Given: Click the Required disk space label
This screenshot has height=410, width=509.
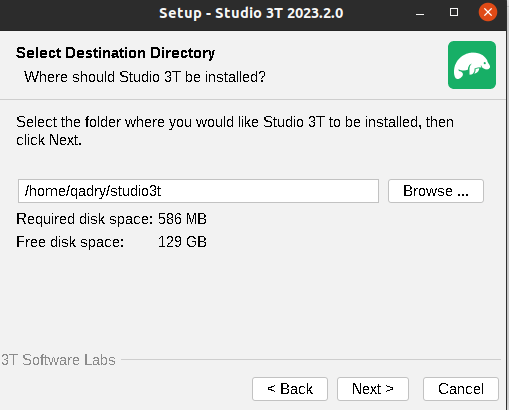Looking at the screenshot, I should (84, 219).
